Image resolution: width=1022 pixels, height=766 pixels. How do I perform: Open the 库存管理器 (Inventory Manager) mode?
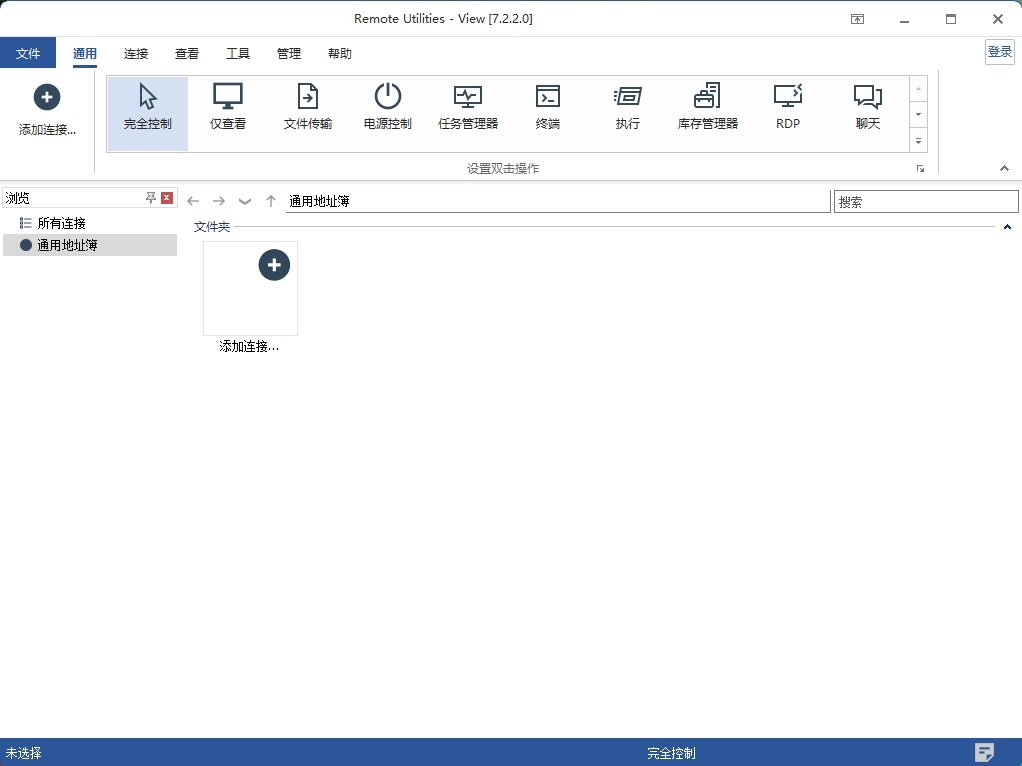(x=707, y=108)
